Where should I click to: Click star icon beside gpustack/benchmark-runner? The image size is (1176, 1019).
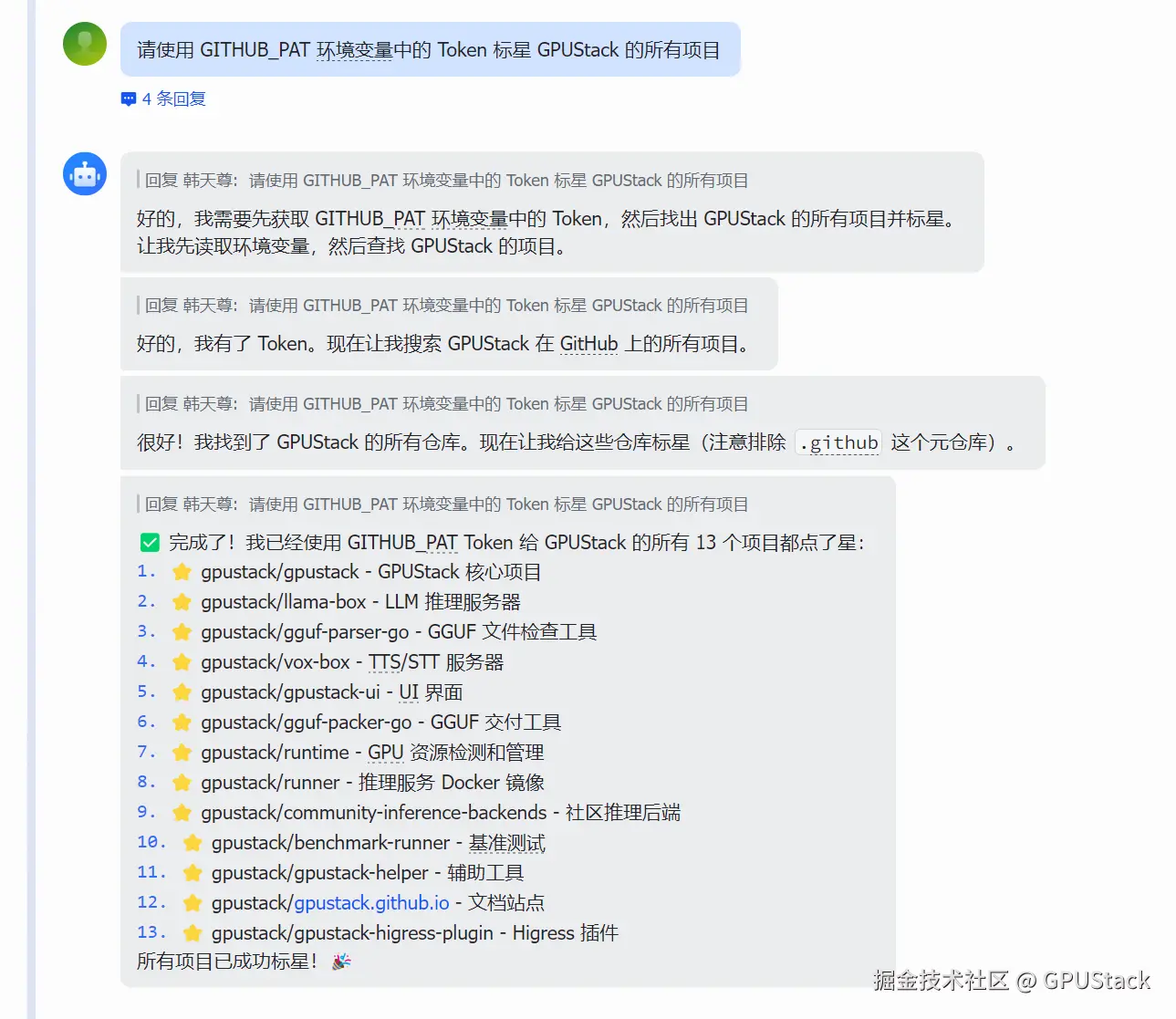click(x=193, y=843)
